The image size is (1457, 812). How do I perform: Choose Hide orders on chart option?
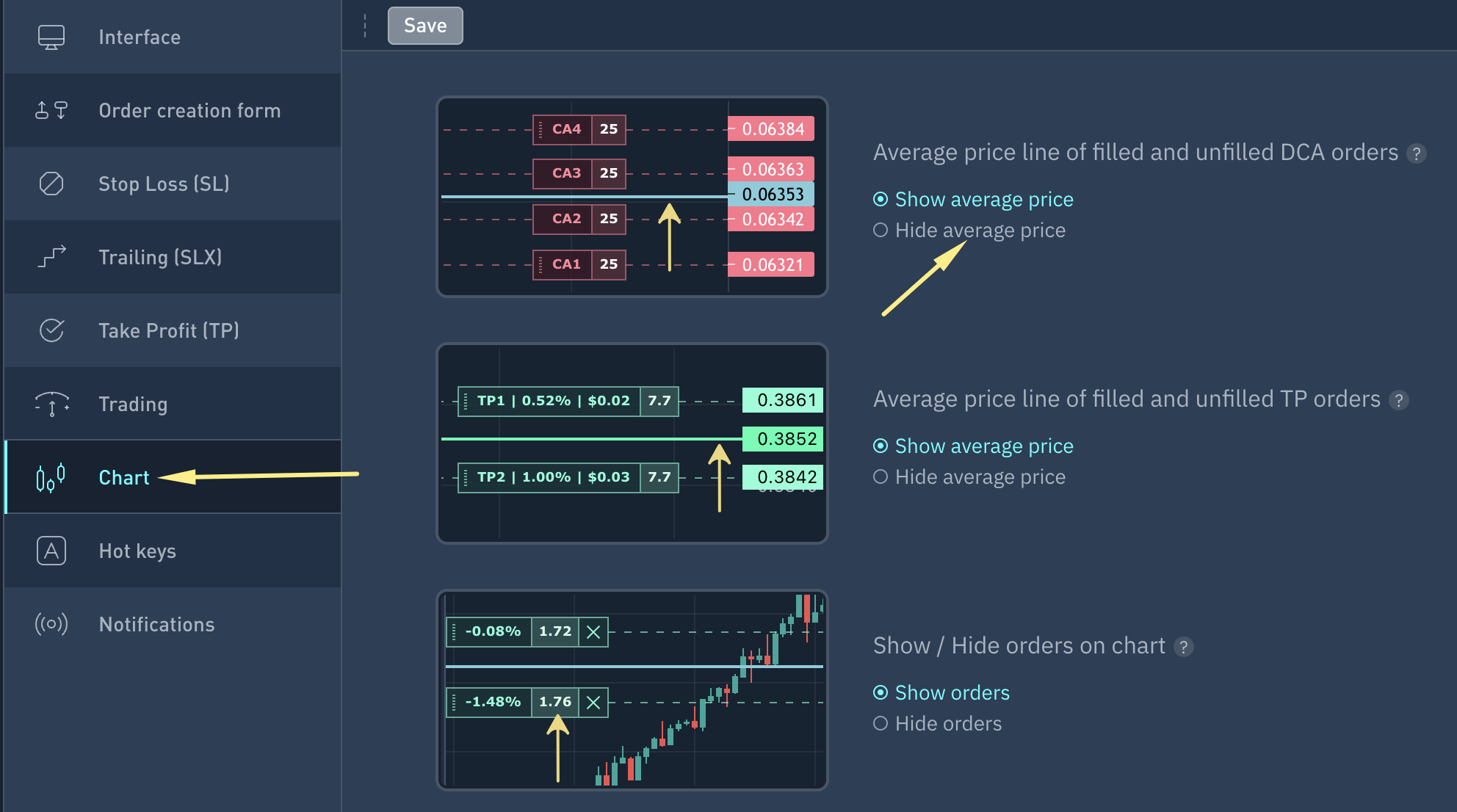(881, 724)
